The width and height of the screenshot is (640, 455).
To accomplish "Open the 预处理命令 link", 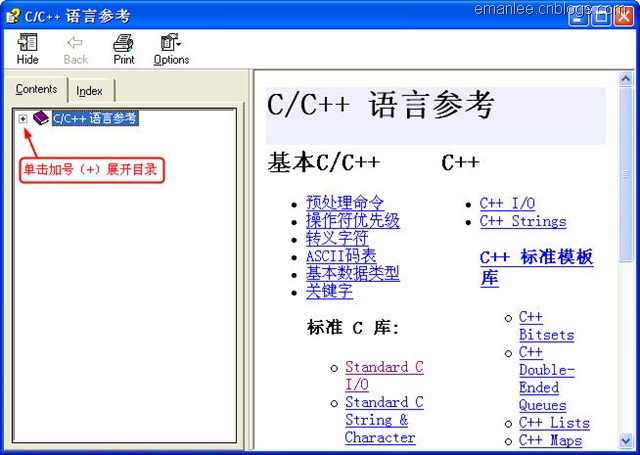I will point(345,202).
